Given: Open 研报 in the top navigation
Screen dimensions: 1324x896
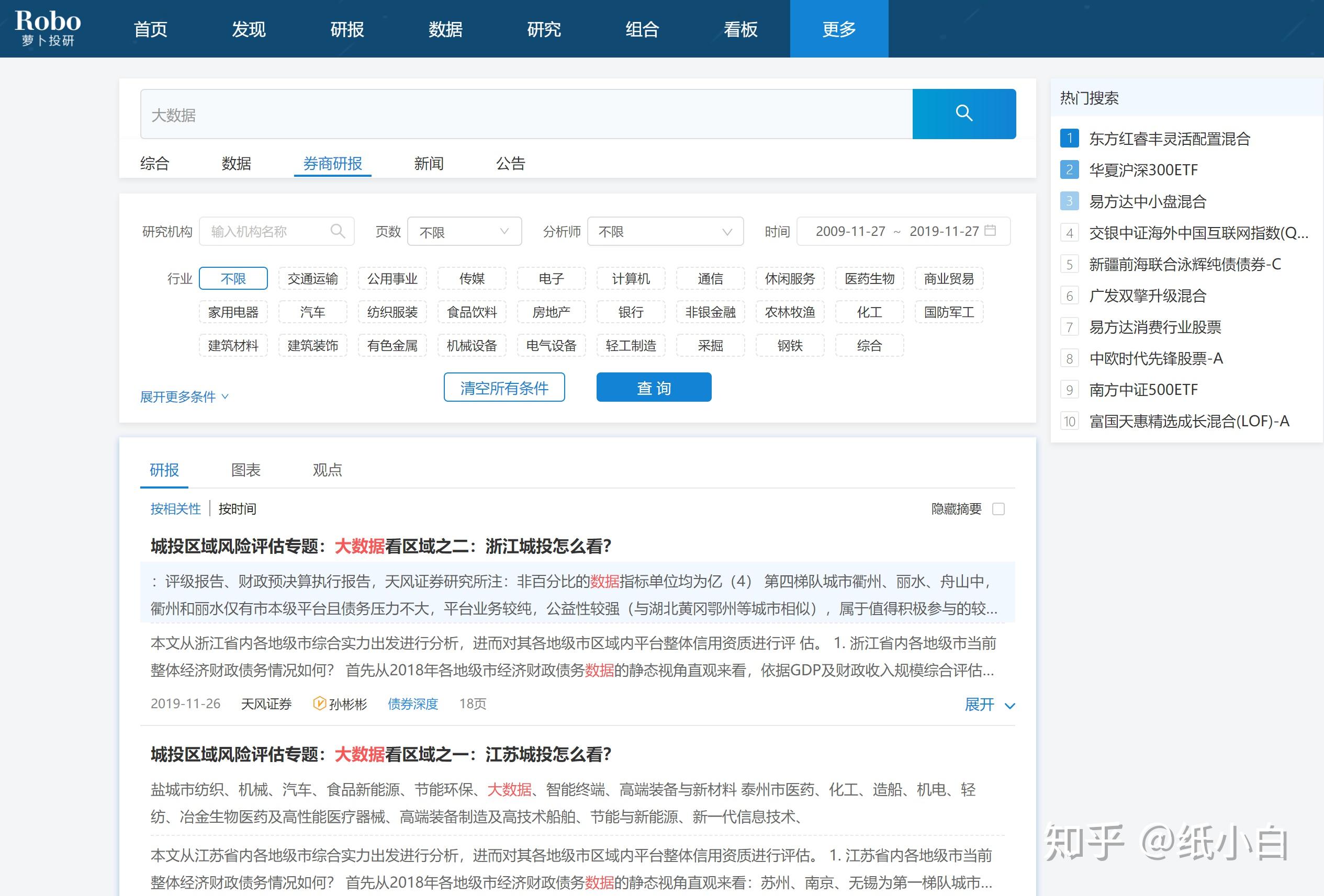Looking at the screenshot, I should click(347, 29).
